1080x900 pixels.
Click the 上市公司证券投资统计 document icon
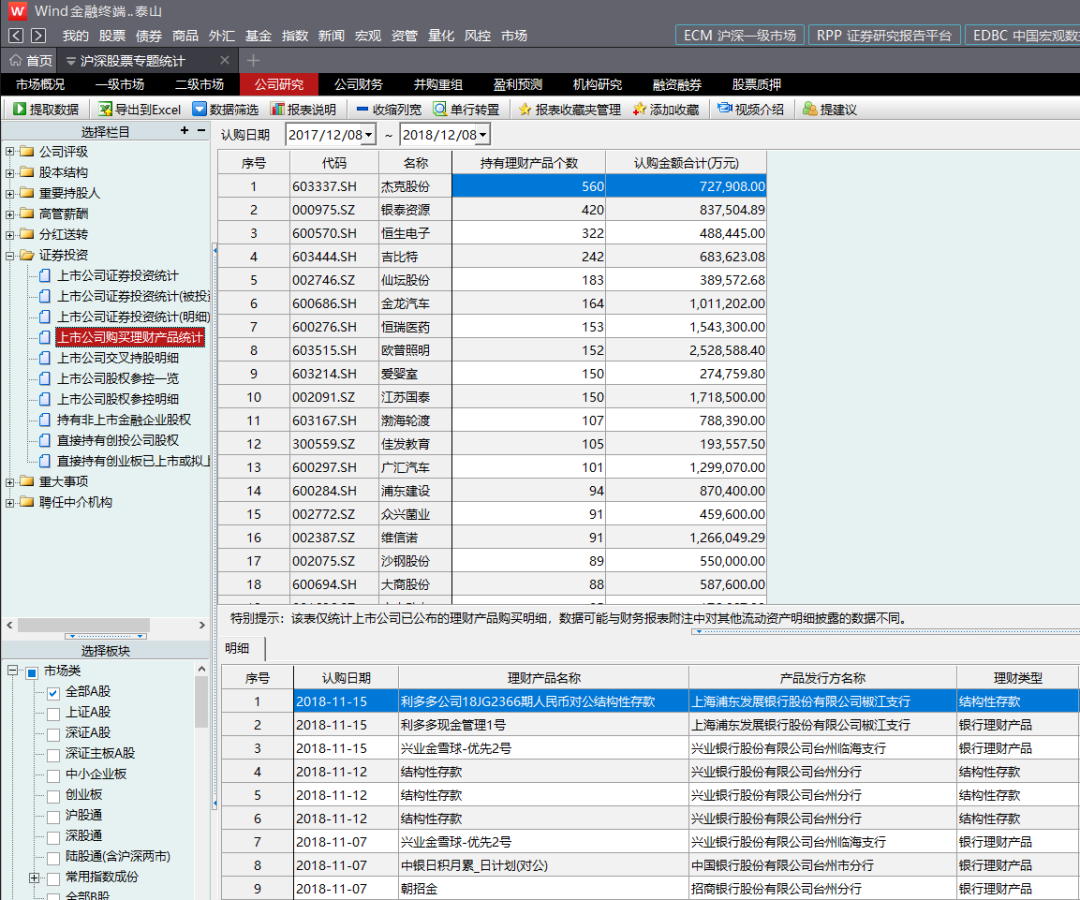pyautogui.click(x=45, y=275)
